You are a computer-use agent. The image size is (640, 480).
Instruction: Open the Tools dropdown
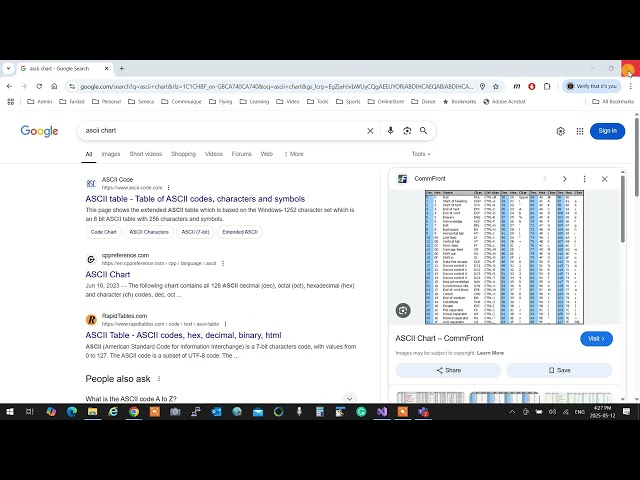tap(421, 154)
